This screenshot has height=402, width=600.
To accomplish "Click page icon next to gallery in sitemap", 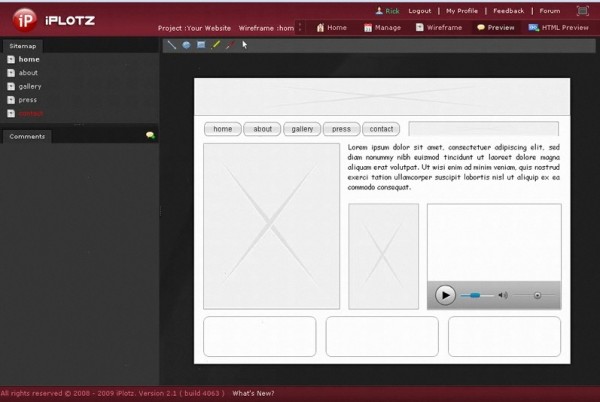I will click(11, 86).
